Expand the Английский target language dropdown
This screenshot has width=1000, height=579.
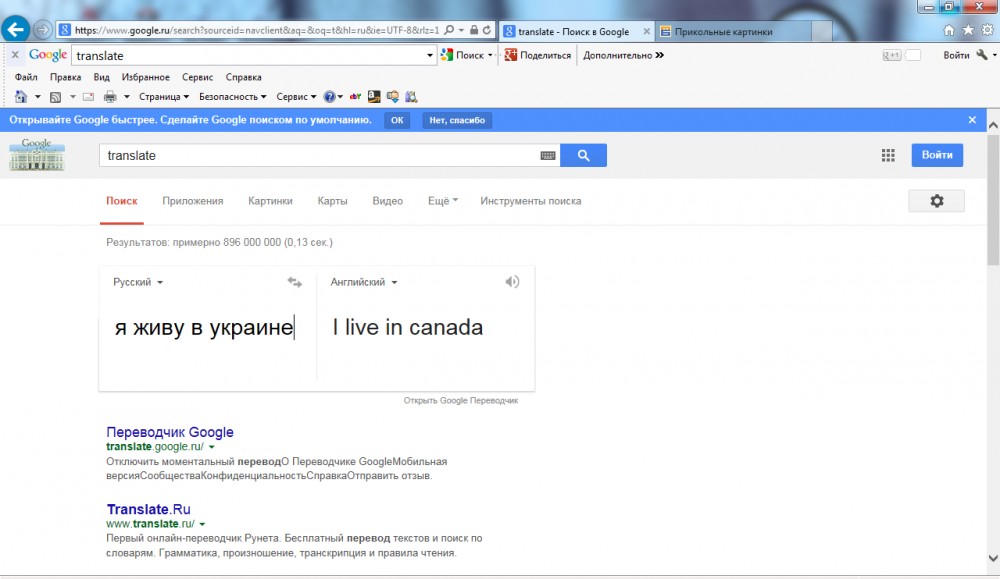[x=364, y=283]
